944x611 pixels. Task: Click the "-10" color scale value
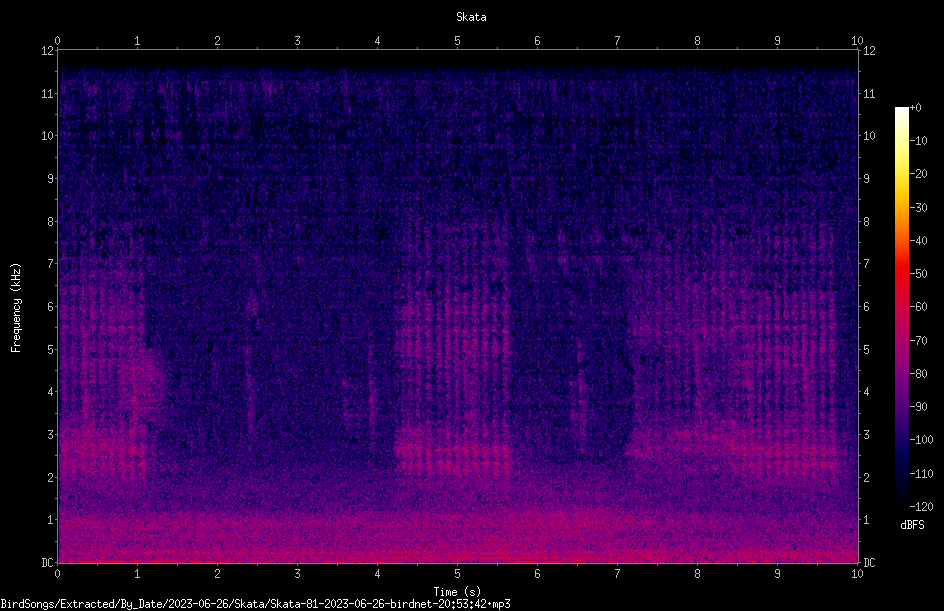[919, 141]
